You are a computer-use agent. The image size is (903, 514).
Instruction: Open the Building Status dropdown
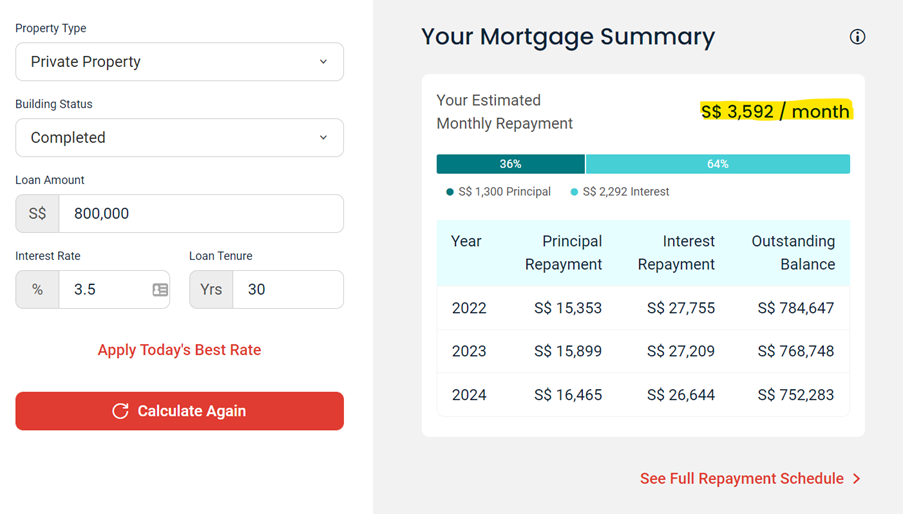pos(180,138)
